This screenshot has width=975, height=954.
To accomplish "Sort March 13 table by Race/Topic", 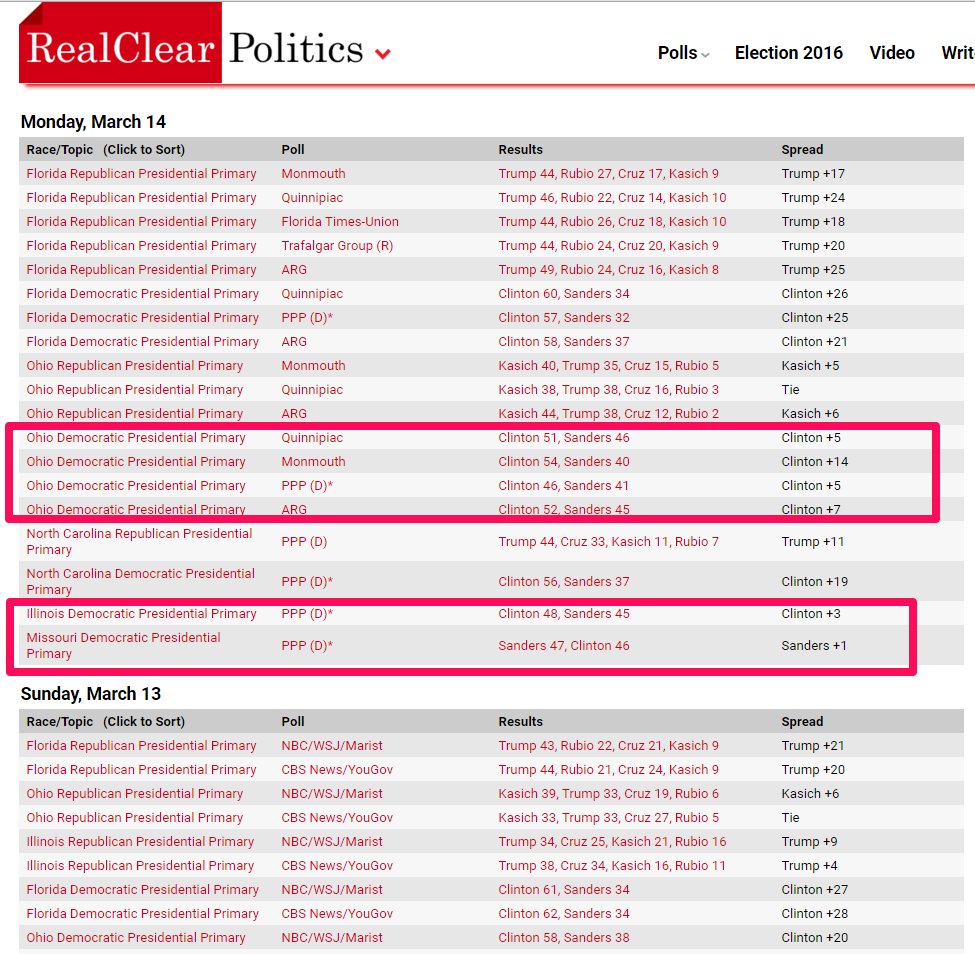I will click(106, 721).
